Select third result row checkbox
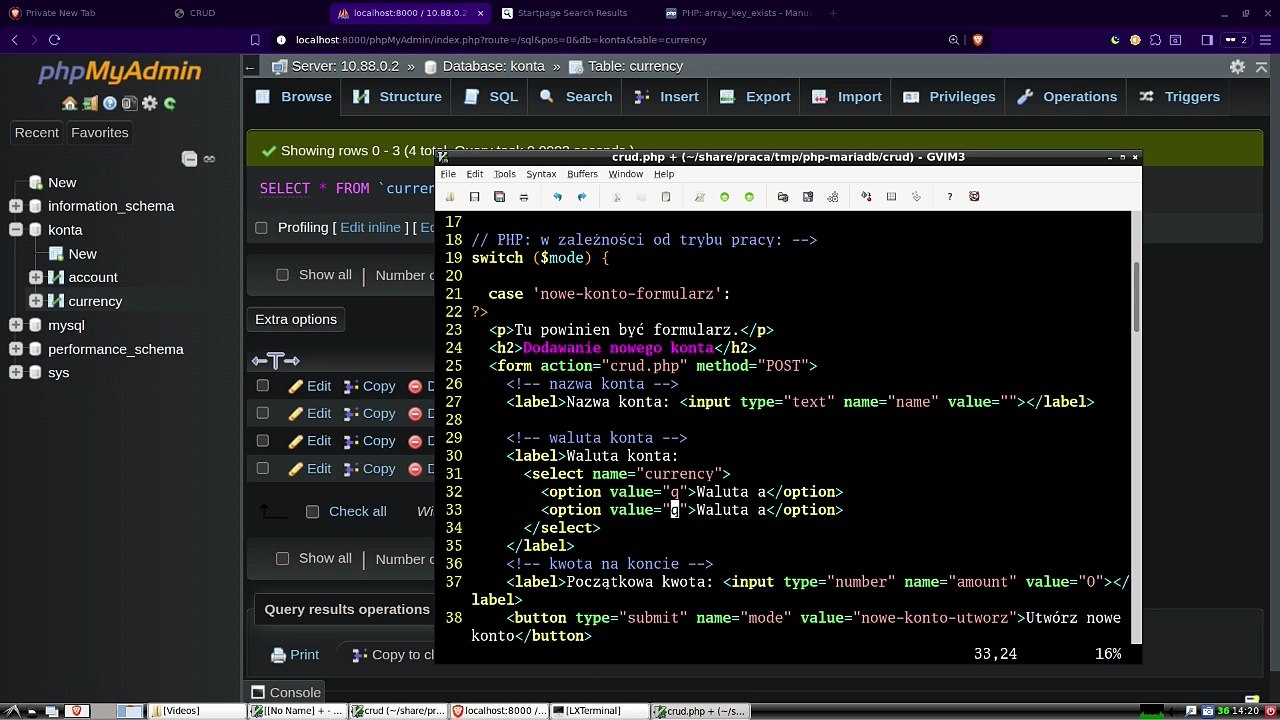The image size is (1280, 720). [x=263, y=441]
